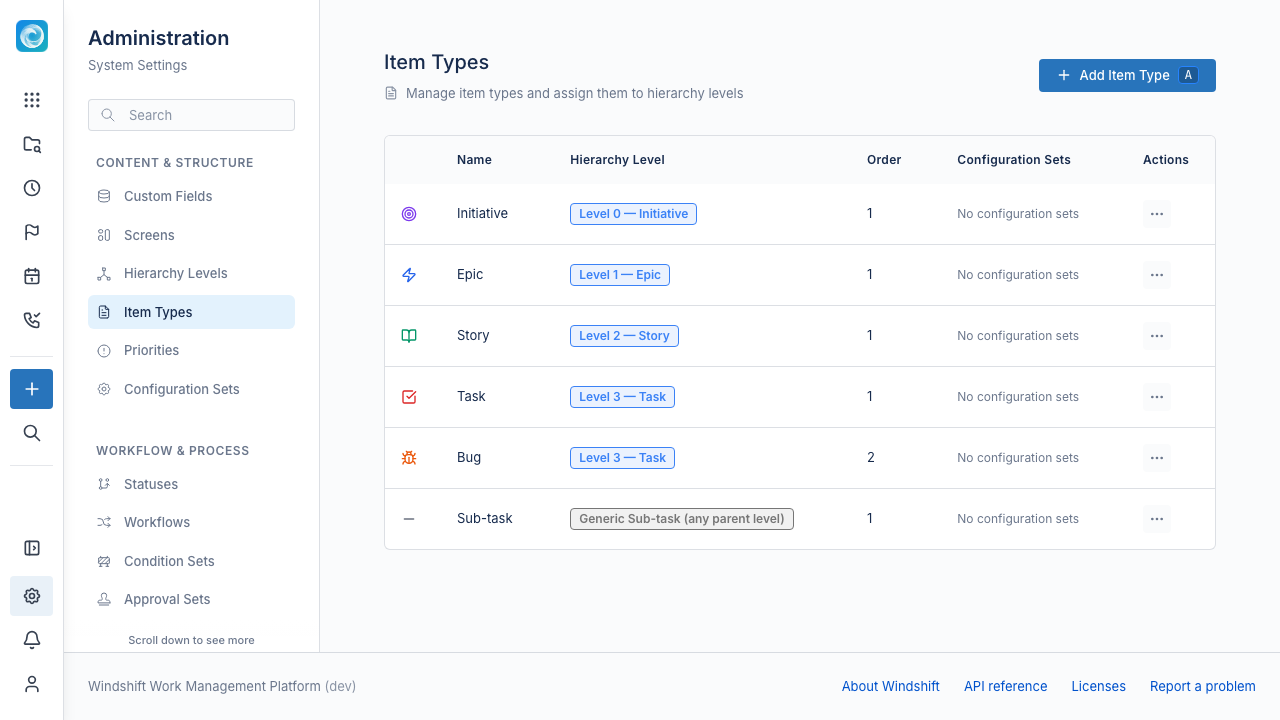Click the Add Item Type button
1280x720 pixels.
[1127, 75]
